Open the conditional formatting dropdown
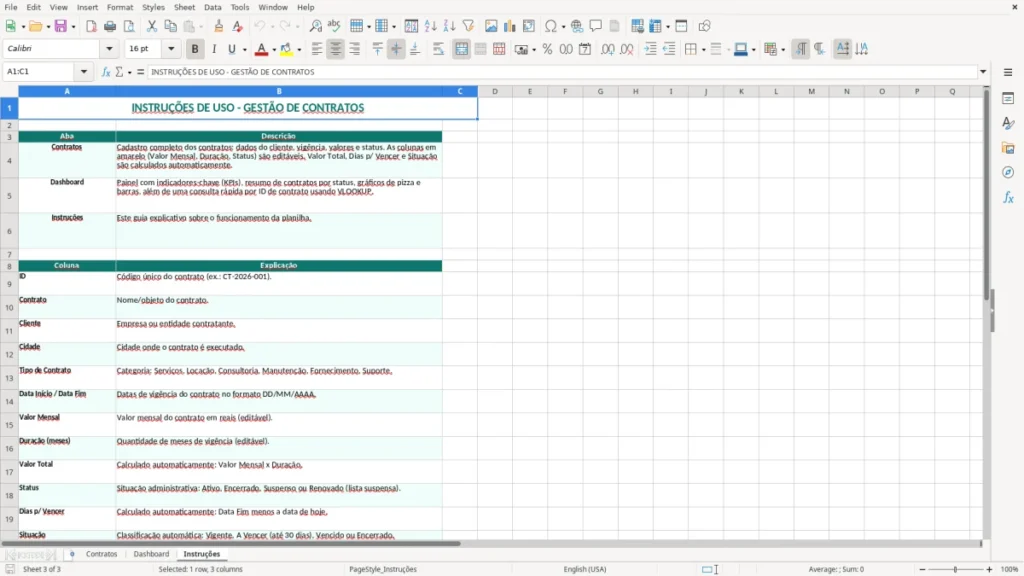1024x576 pixels. (x=782, y=50)
